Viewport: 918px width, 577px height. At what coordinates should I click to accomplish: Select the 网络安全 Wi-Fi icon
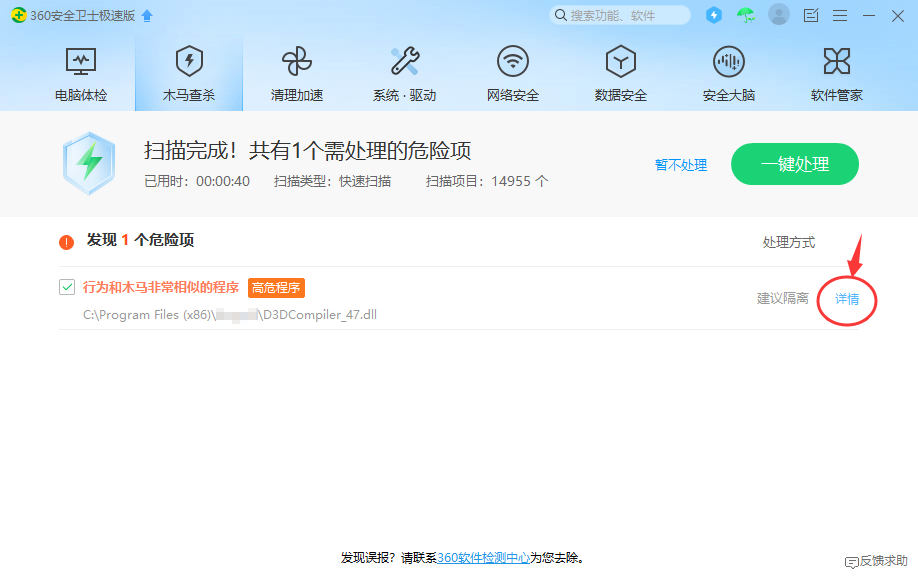pos(513,62)
